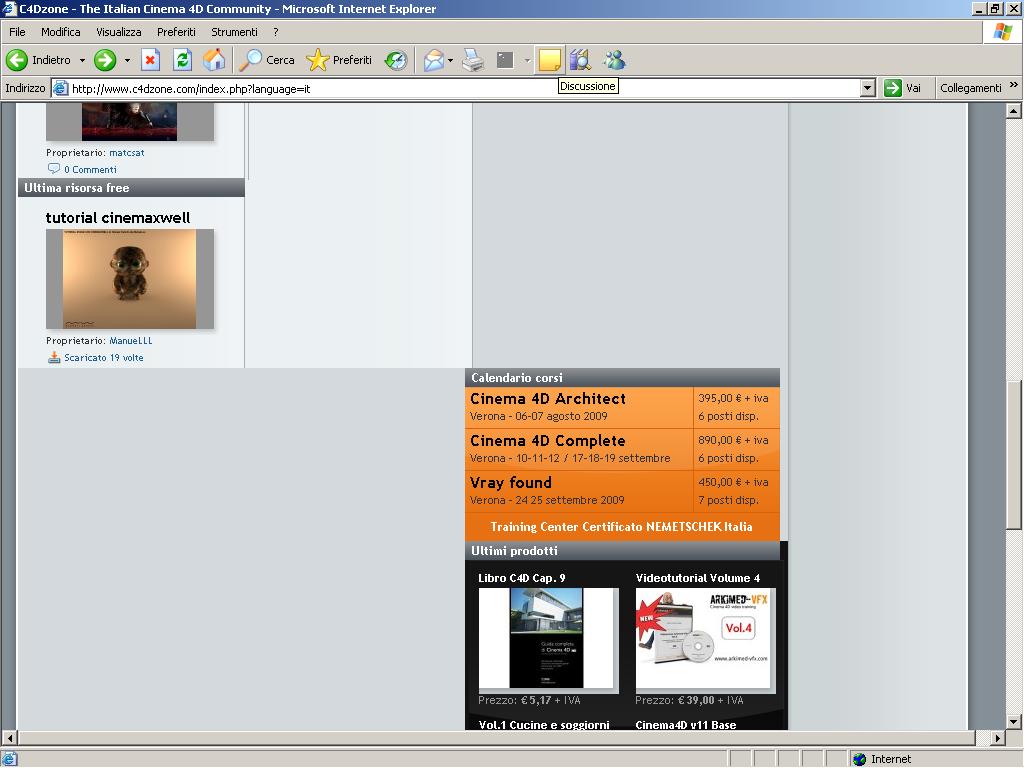Open the tutorial cinemaxwell thumbnail image

[129, 279]
